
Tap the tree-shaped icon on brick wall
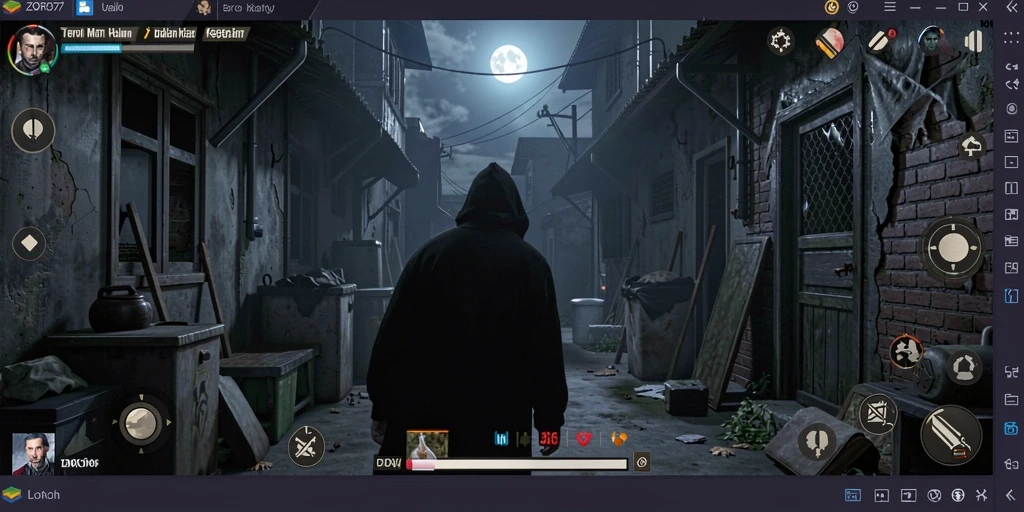pyautogui.click(x=971, y=146)
